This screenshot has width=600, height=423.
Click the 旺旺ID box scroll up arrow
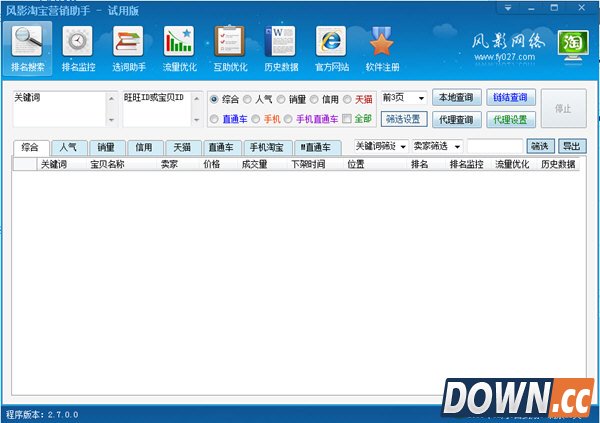click(196, 99)
